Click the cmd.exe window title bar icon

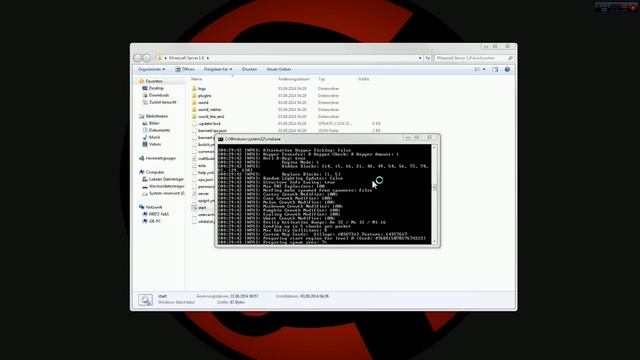tap(220, 139)
